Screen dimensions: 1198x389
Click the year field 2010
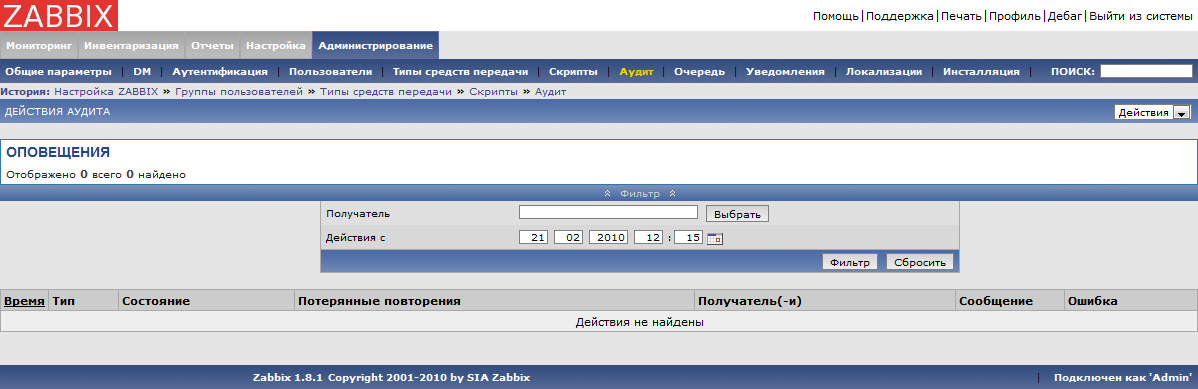(x=608, y=238)
